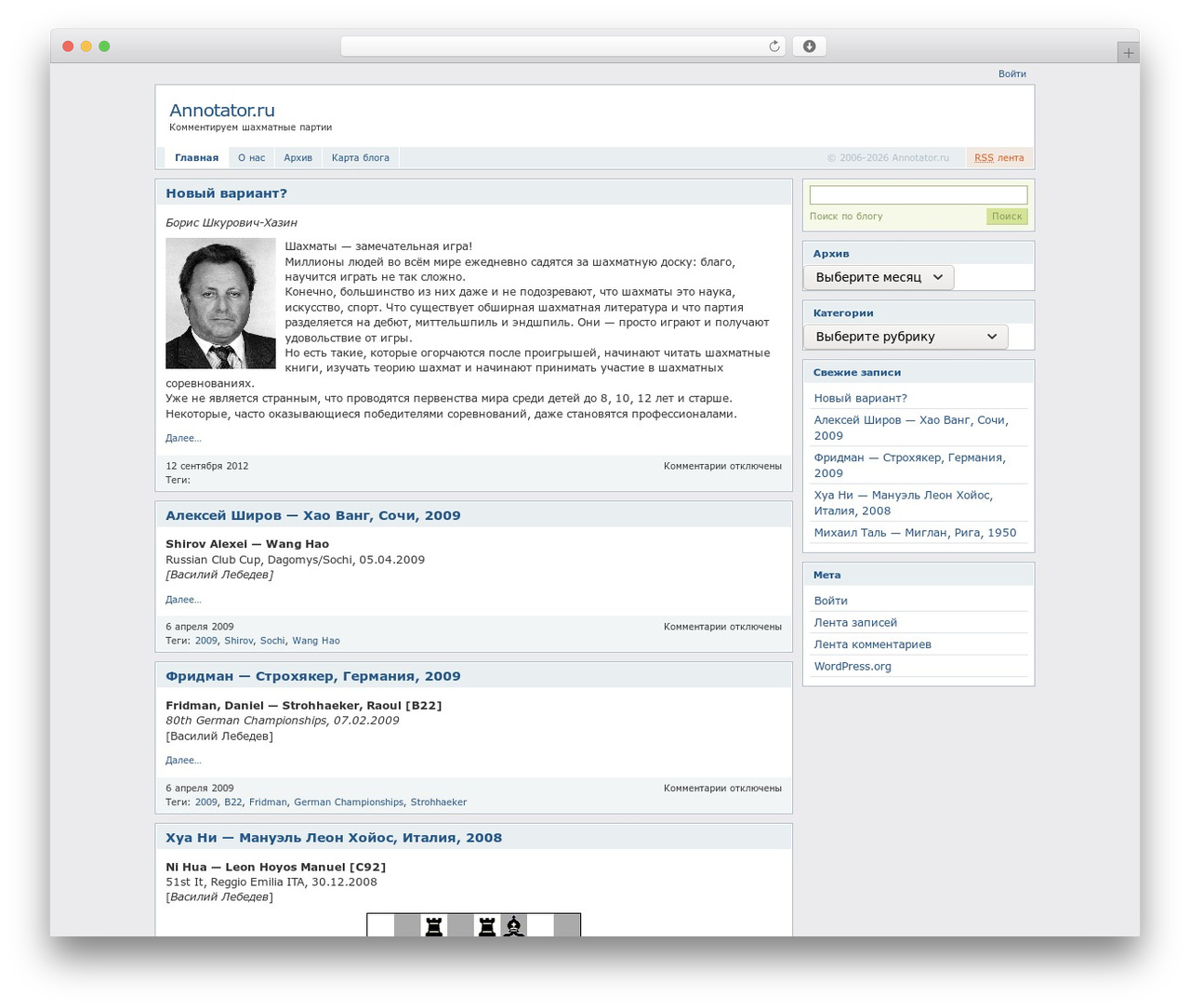
Task: Click Далее under Новый вариант post
Action: point(183,438)
